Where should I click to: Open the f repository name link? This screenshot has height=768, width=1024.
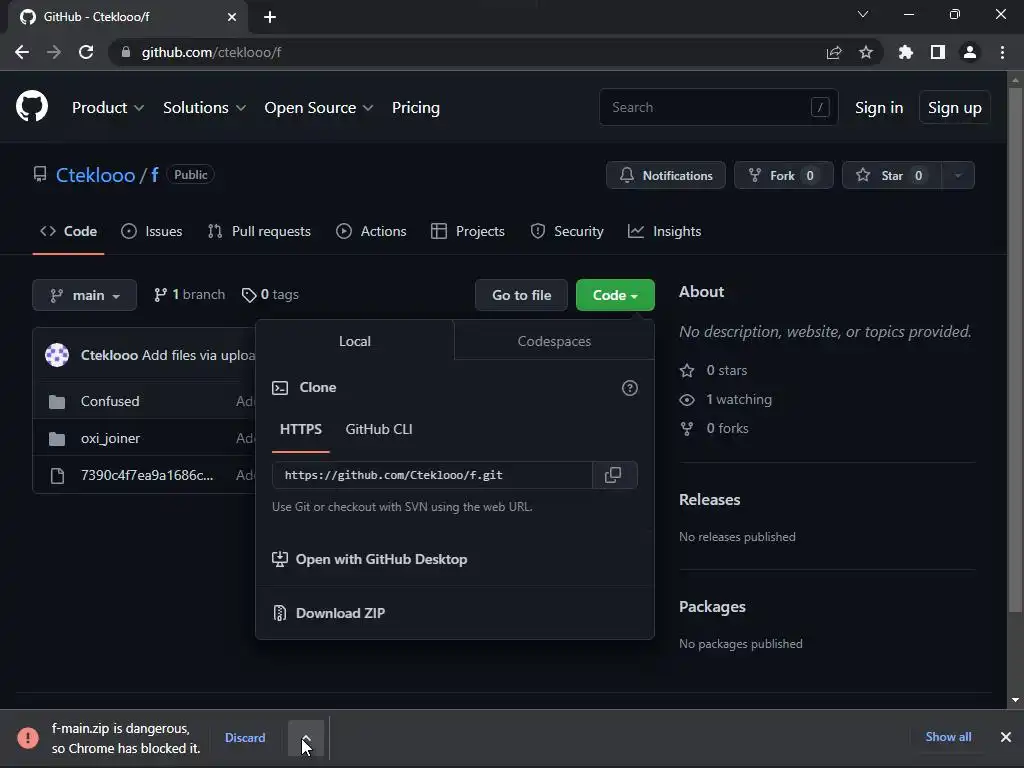(x=155, y=175)
